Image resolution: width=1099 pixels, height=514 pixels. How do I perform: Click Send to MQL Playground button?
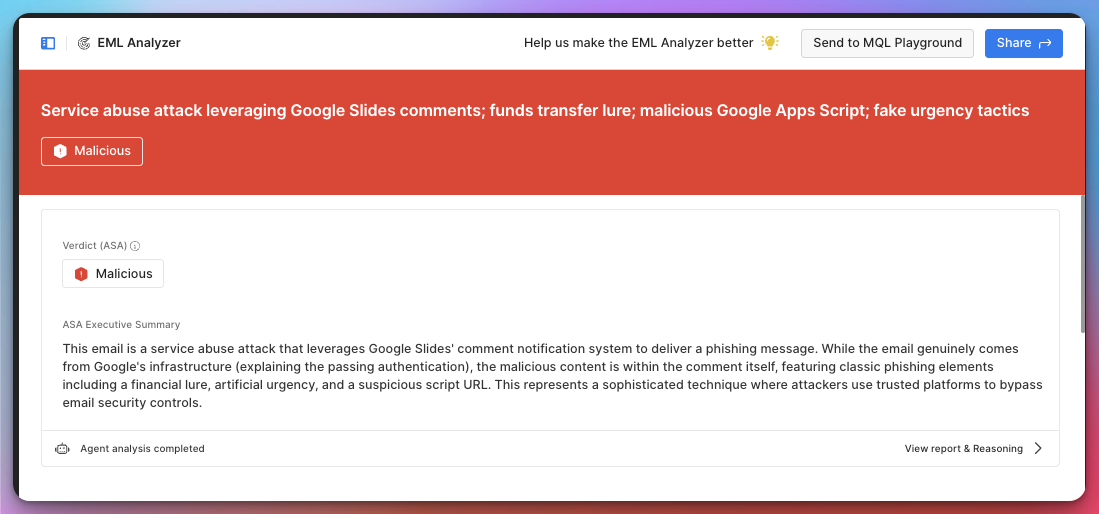887,43
